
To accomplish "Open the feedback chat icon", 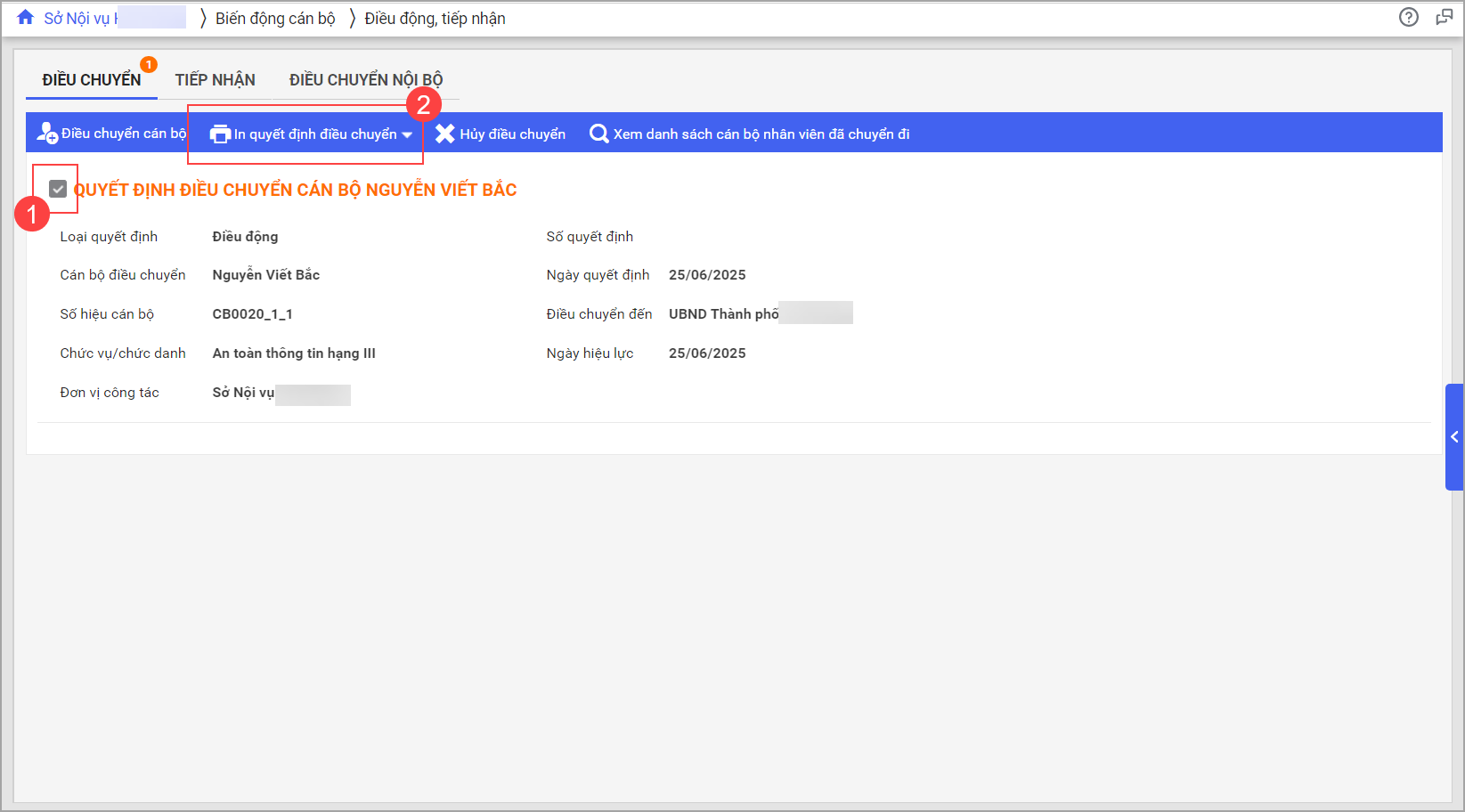I will [x=1444, y=17].
